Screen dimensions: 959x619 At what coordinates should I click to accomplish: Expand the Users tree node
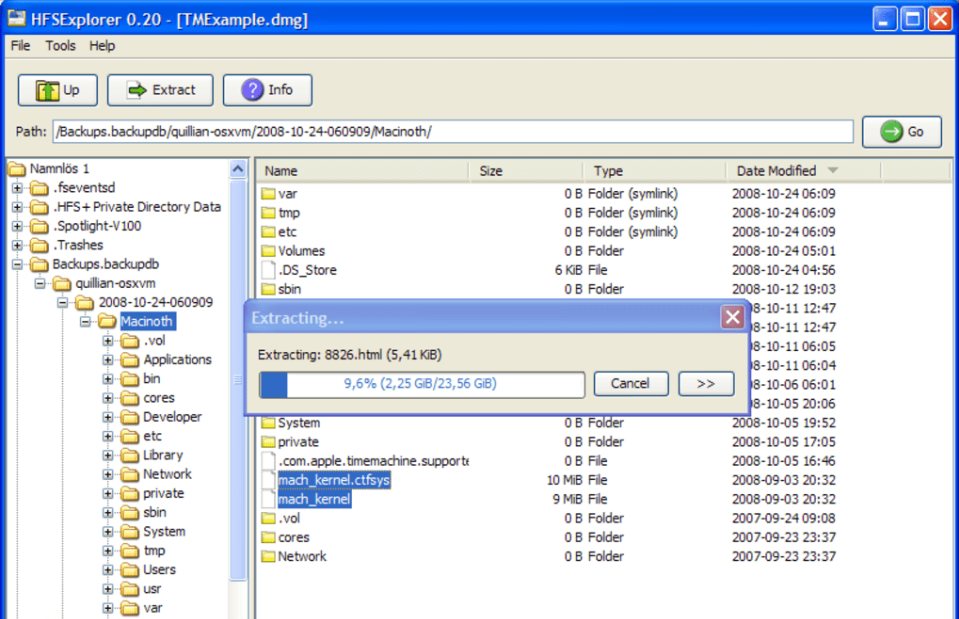(x=108, y=570)
